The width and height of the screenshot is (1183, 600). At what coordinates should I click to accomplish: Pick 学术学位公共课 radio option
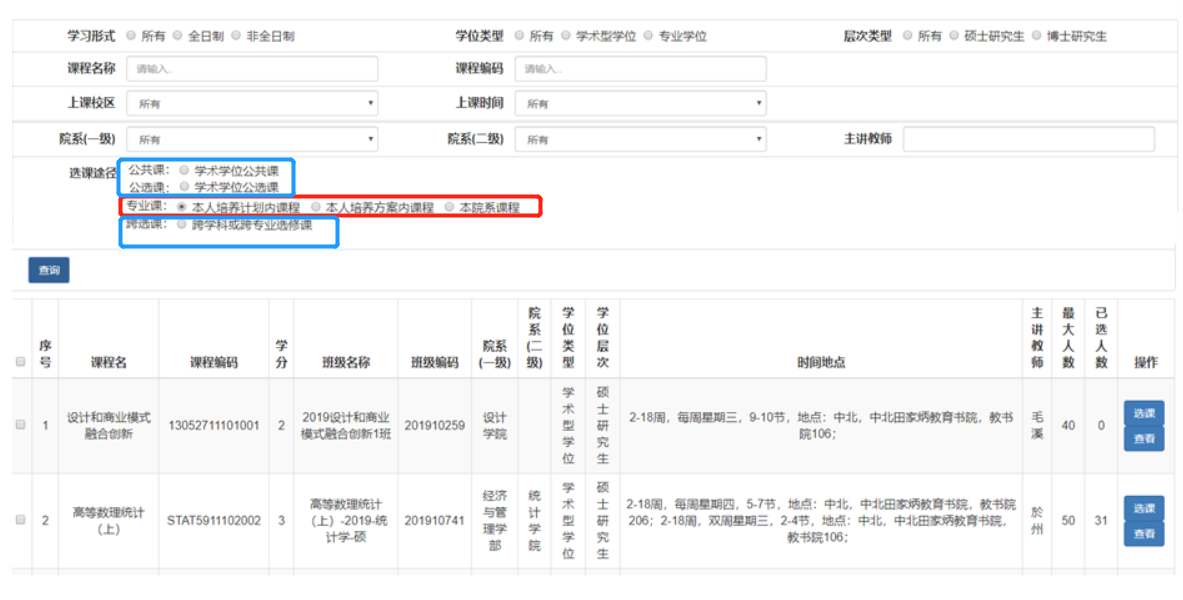tap(184, 171)
